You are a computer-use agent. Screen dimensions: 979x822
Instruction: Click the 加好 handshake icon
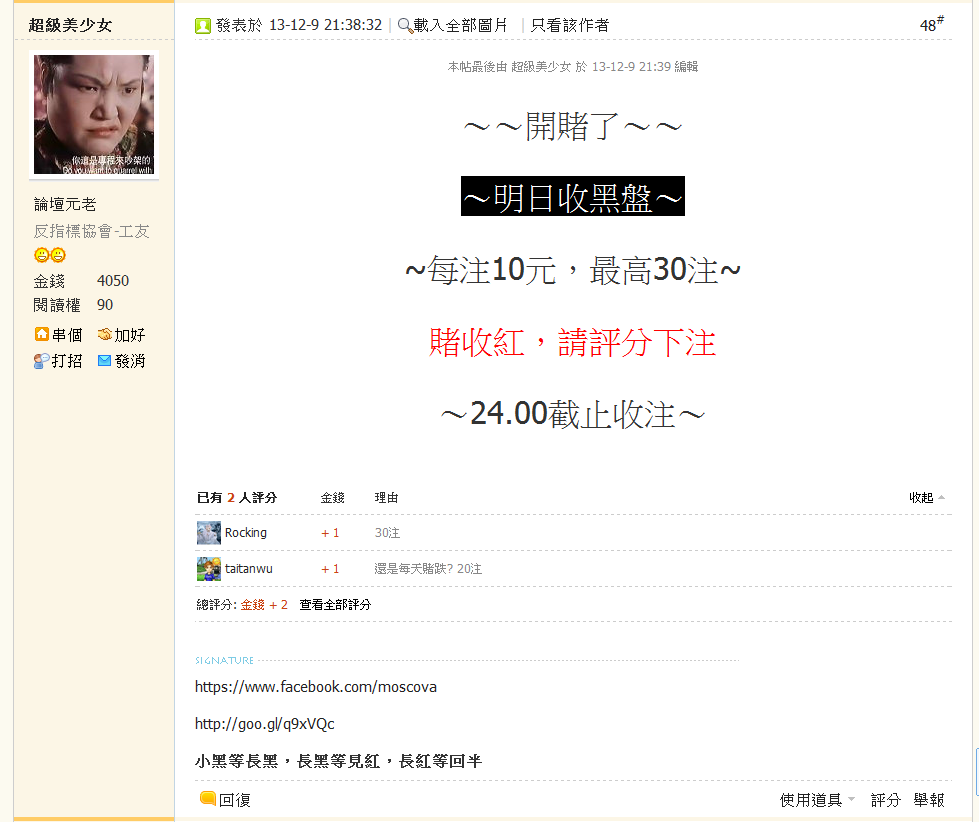click(104, 335)
